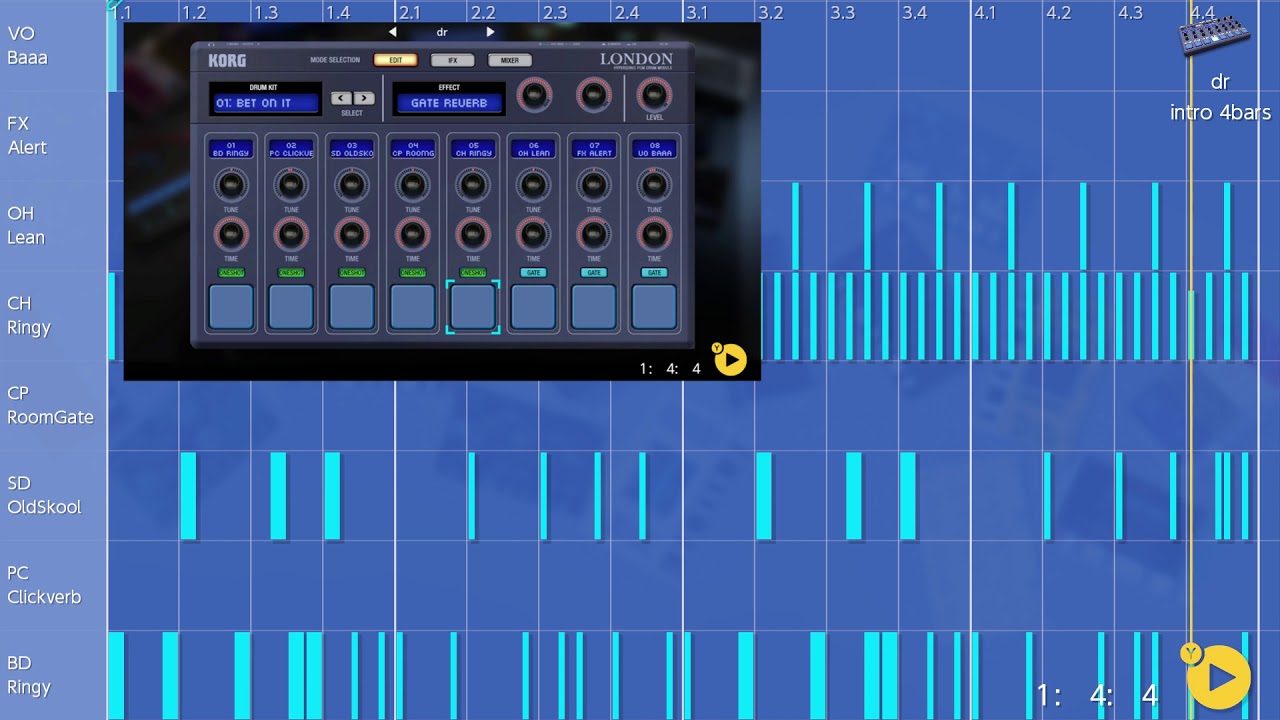Click the TUNE knob for channel 06
Image resolution: width=1280 pixels, height=720 pixels.
coord(533,185)
